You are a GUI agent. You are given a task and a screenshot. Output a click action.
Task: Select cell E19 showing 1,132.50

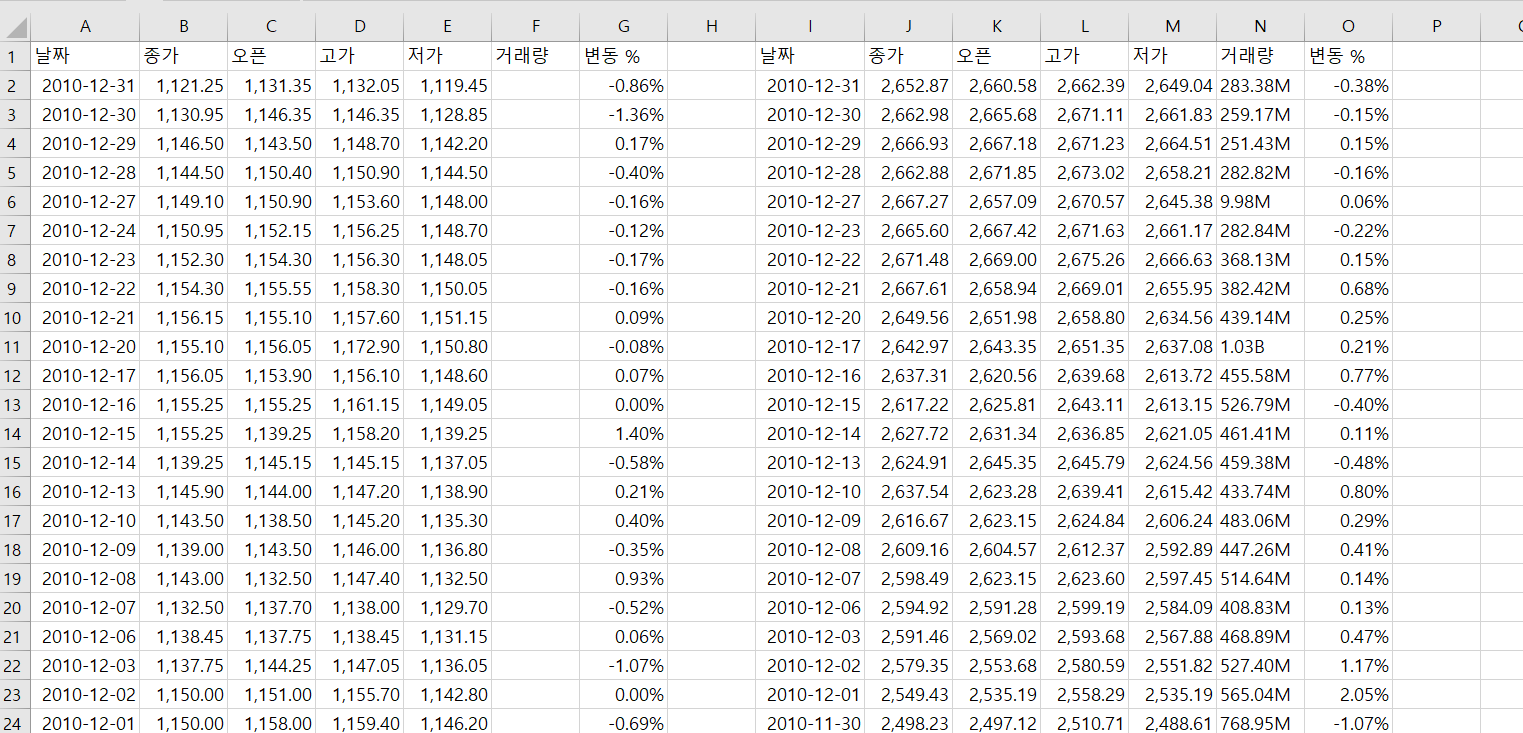click(448, 578)
